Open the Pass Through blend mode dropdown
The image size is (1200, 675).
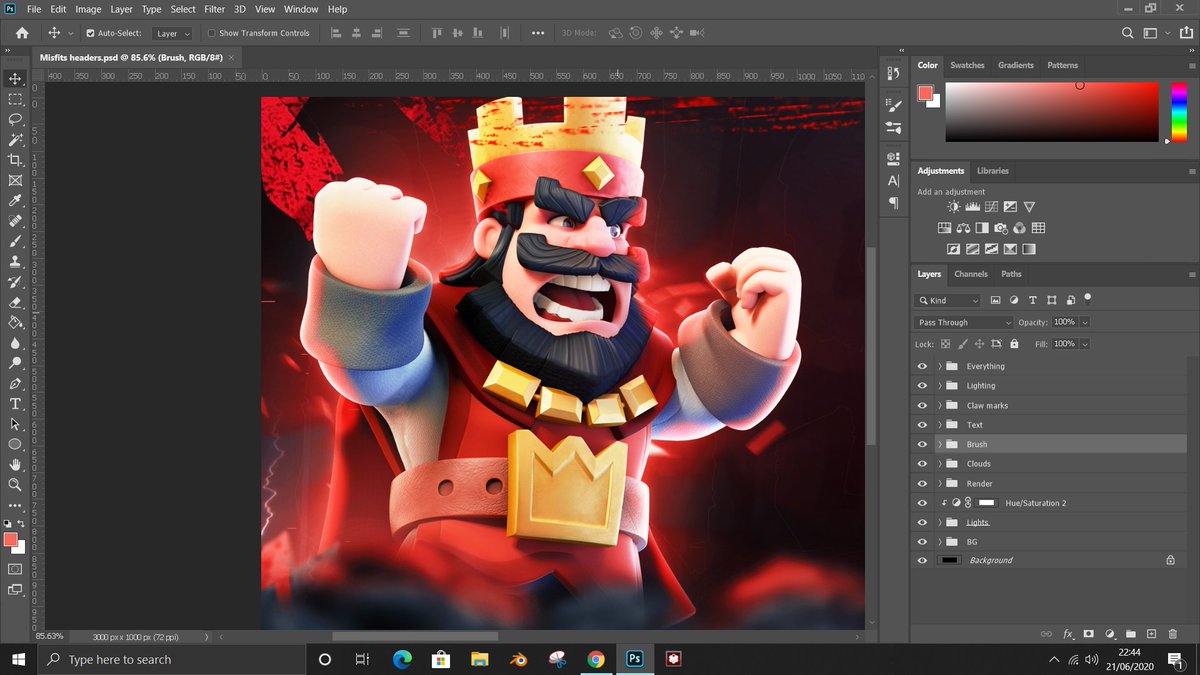(x=965, y=323)
